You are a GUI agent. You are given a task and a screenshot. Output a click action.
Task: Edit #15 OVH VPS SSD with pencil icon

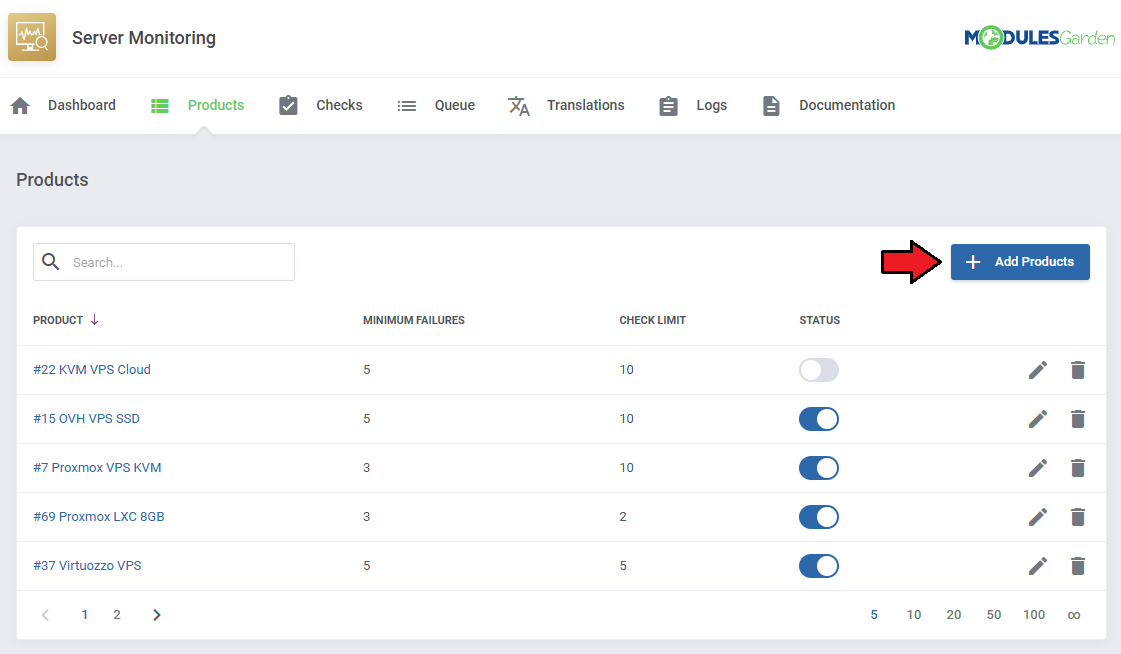1038,419
